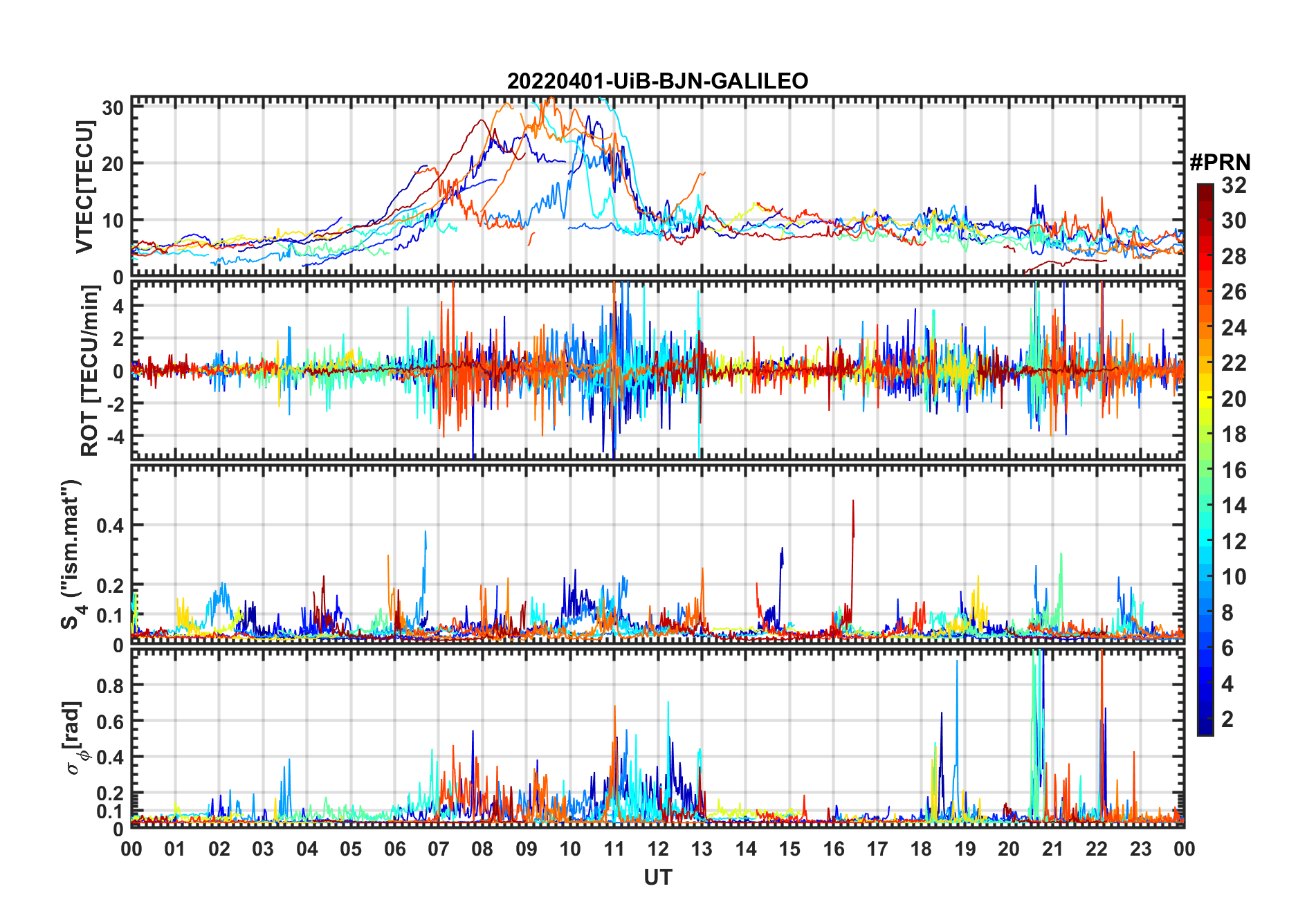The height and width of the screenshot is (920, 1316).
Task: Click colorbar tick label 14
Action: pos(1234,506)
